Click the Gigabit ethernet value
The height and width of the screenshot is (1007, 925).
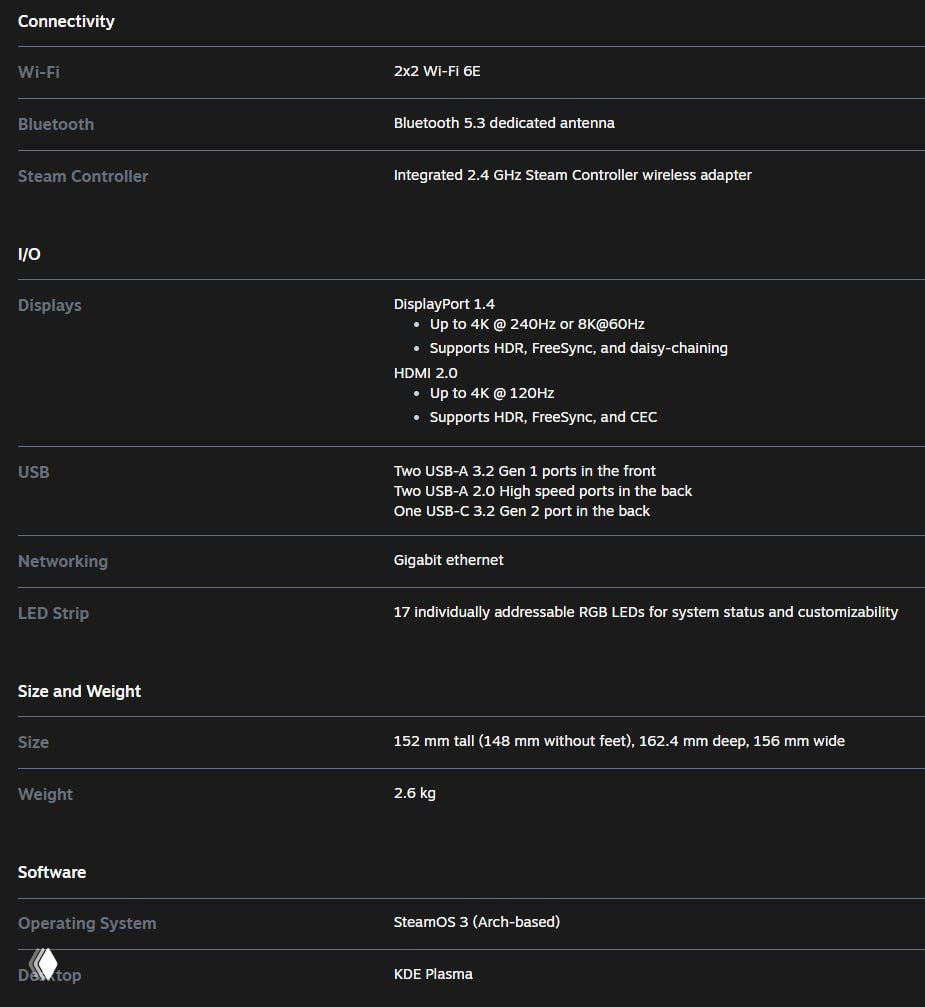(x=449, y=560)
